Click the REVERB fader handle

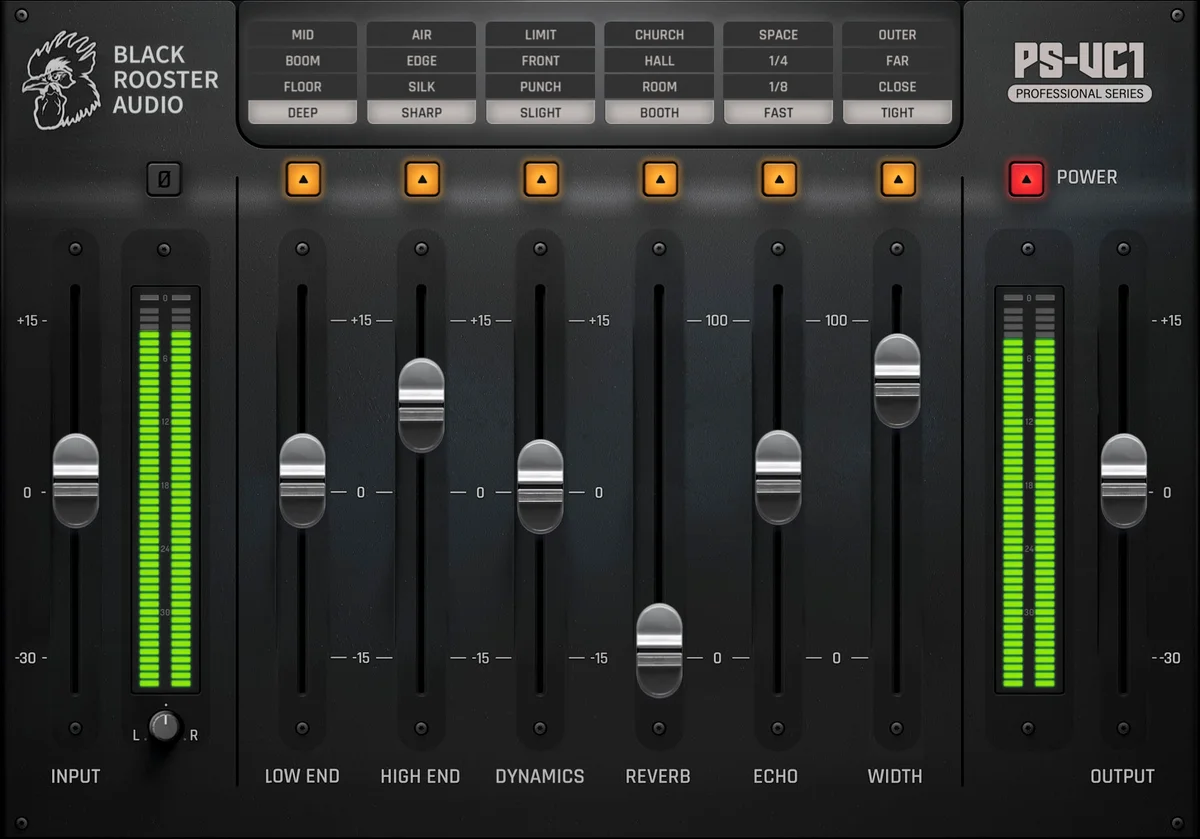659,650
